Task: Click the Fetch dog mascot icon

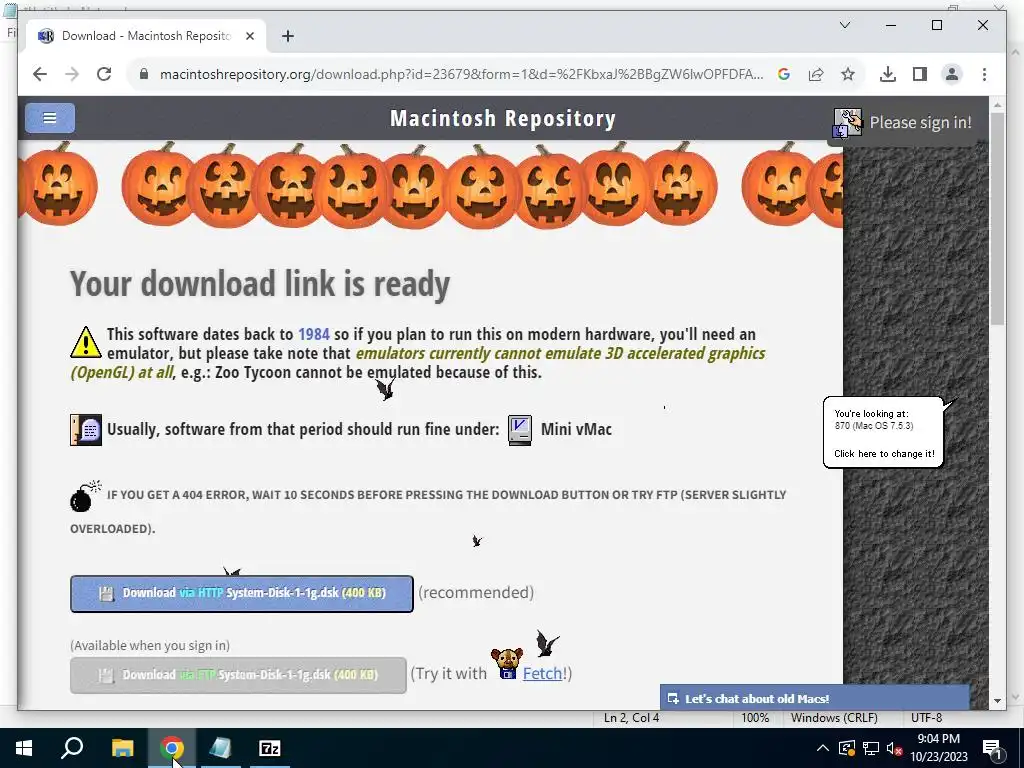Action: [x=507, y=664]
